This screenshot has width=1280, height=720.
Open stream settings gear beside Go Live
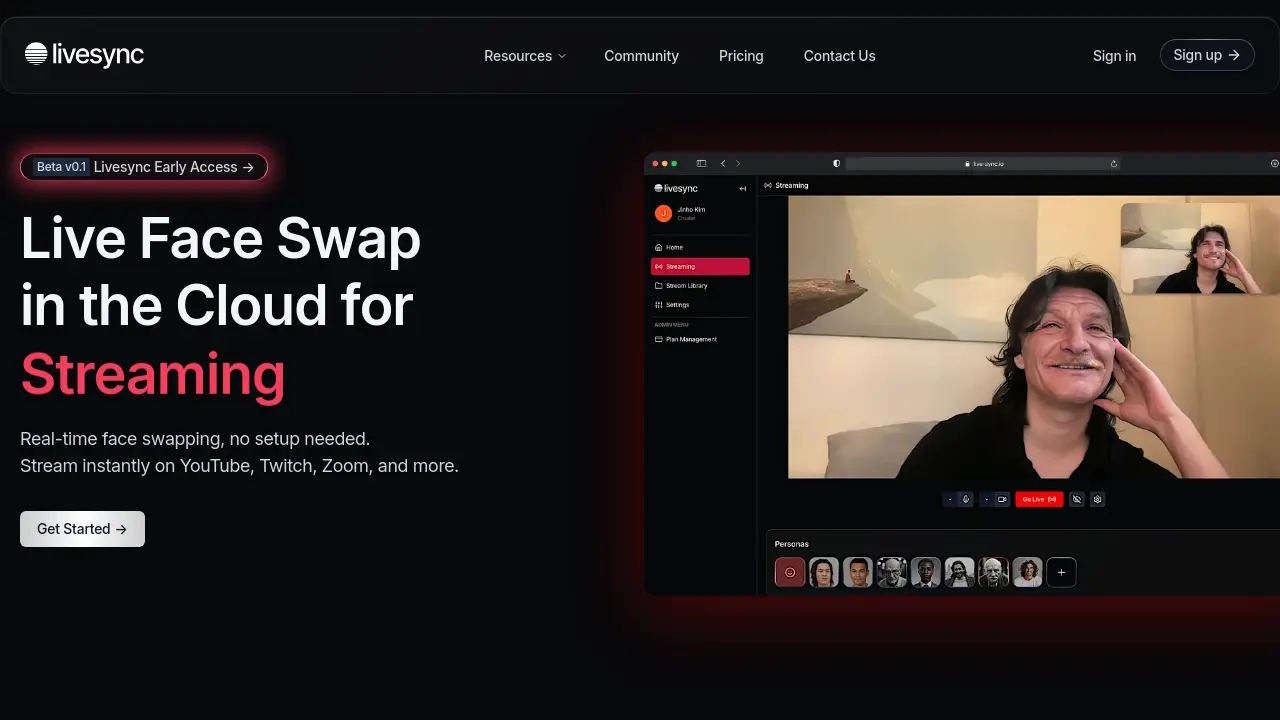(1097, 499)
